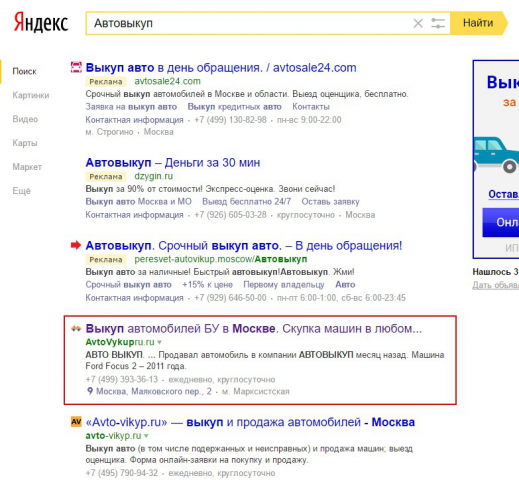
Task: Switch to the Картинки tab
Action: pos(31,95)
